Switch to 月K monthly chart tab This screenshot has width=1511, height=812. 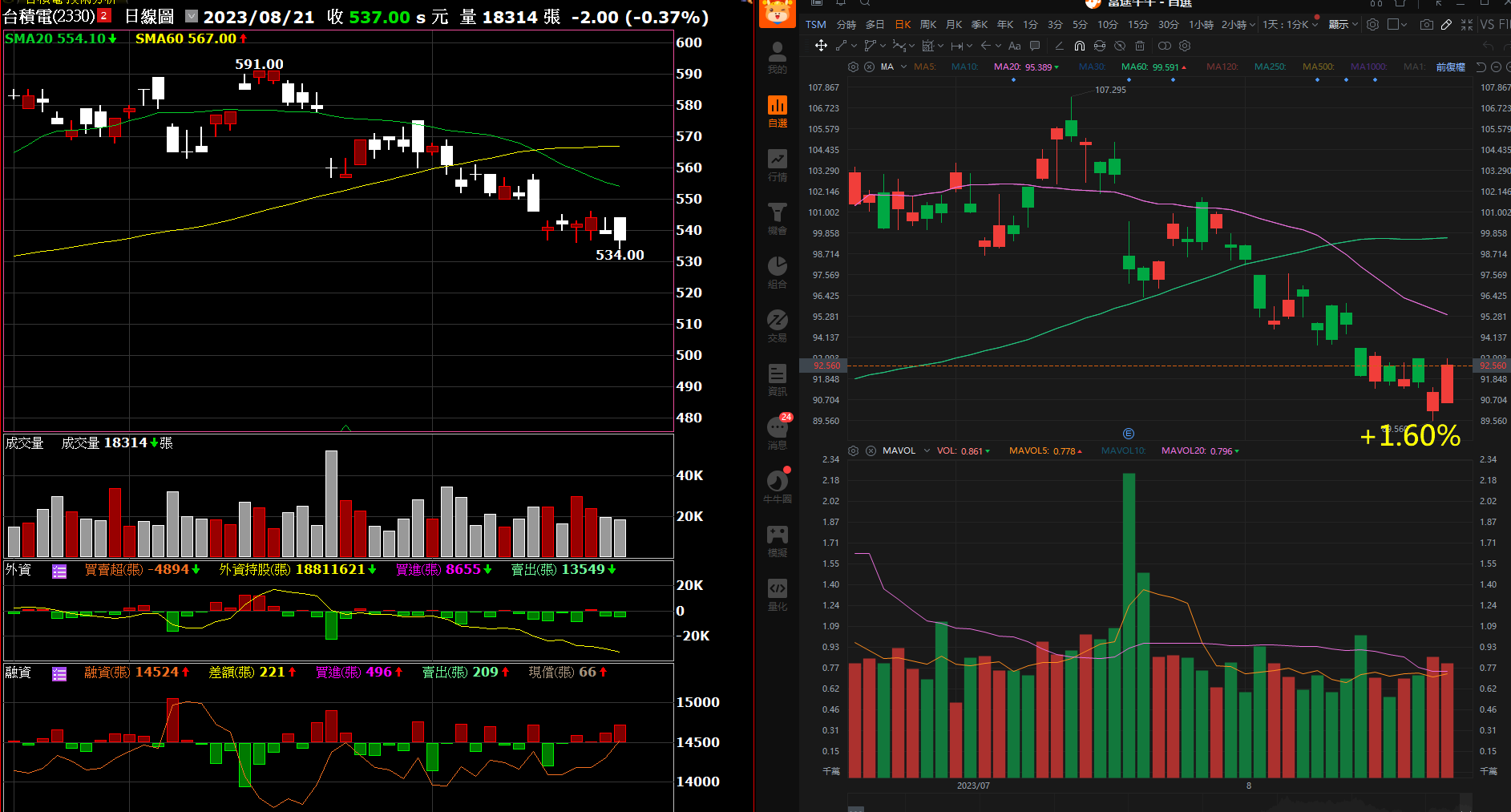pyautogui.click(x=954, y=25)
